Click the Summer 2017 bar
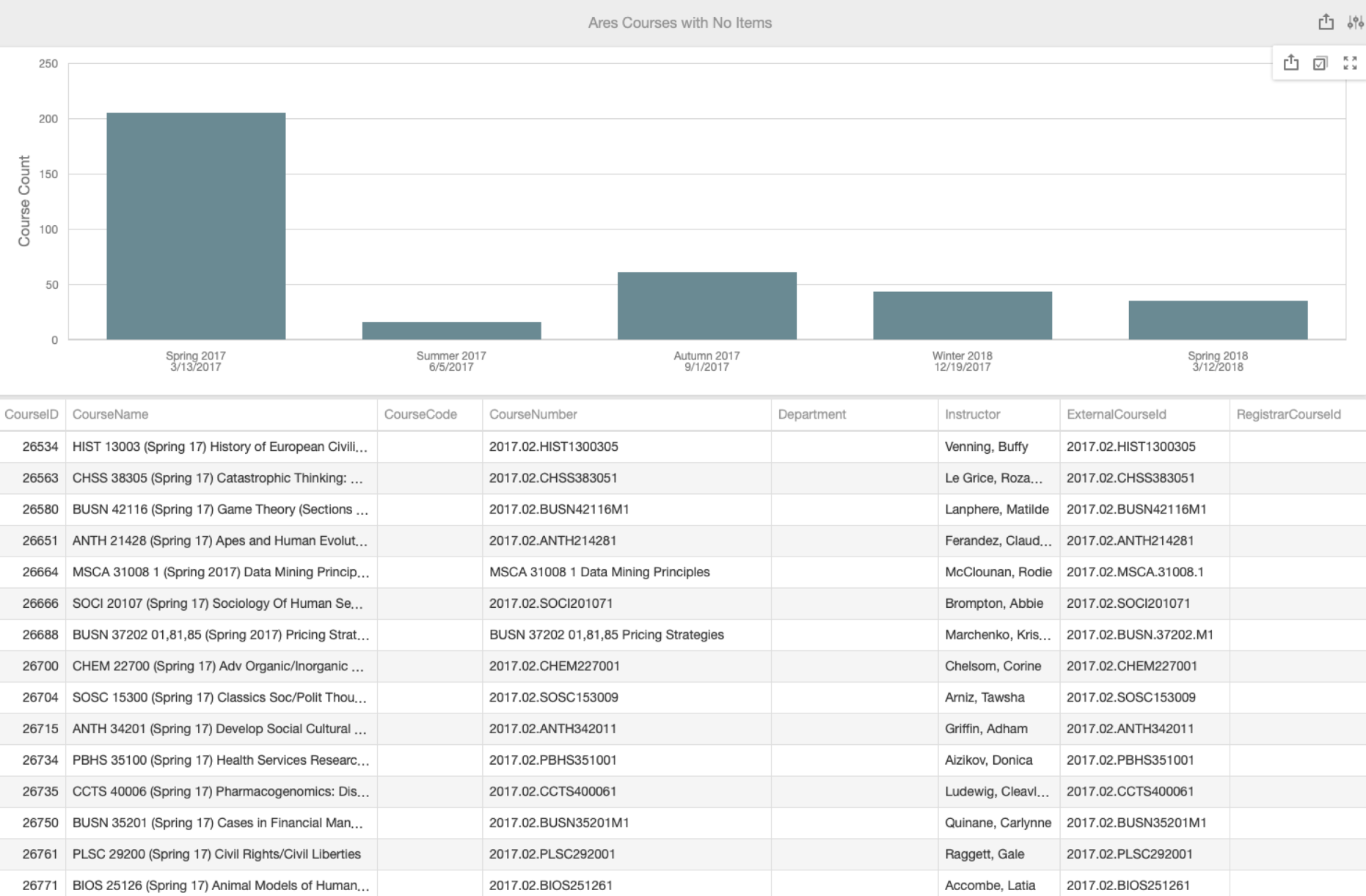This screenshot has height=896, width=1366. [450, 330]
